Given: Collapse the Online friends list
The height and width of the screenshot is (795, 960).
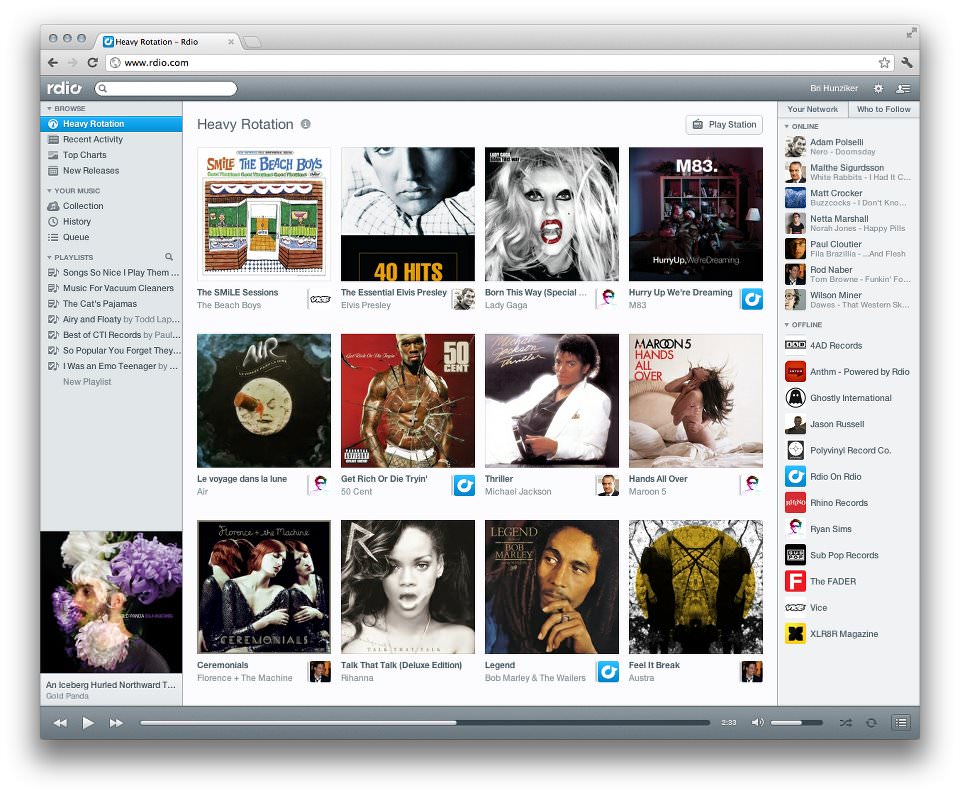Looking at the screenshot, I should click(787, 126).
